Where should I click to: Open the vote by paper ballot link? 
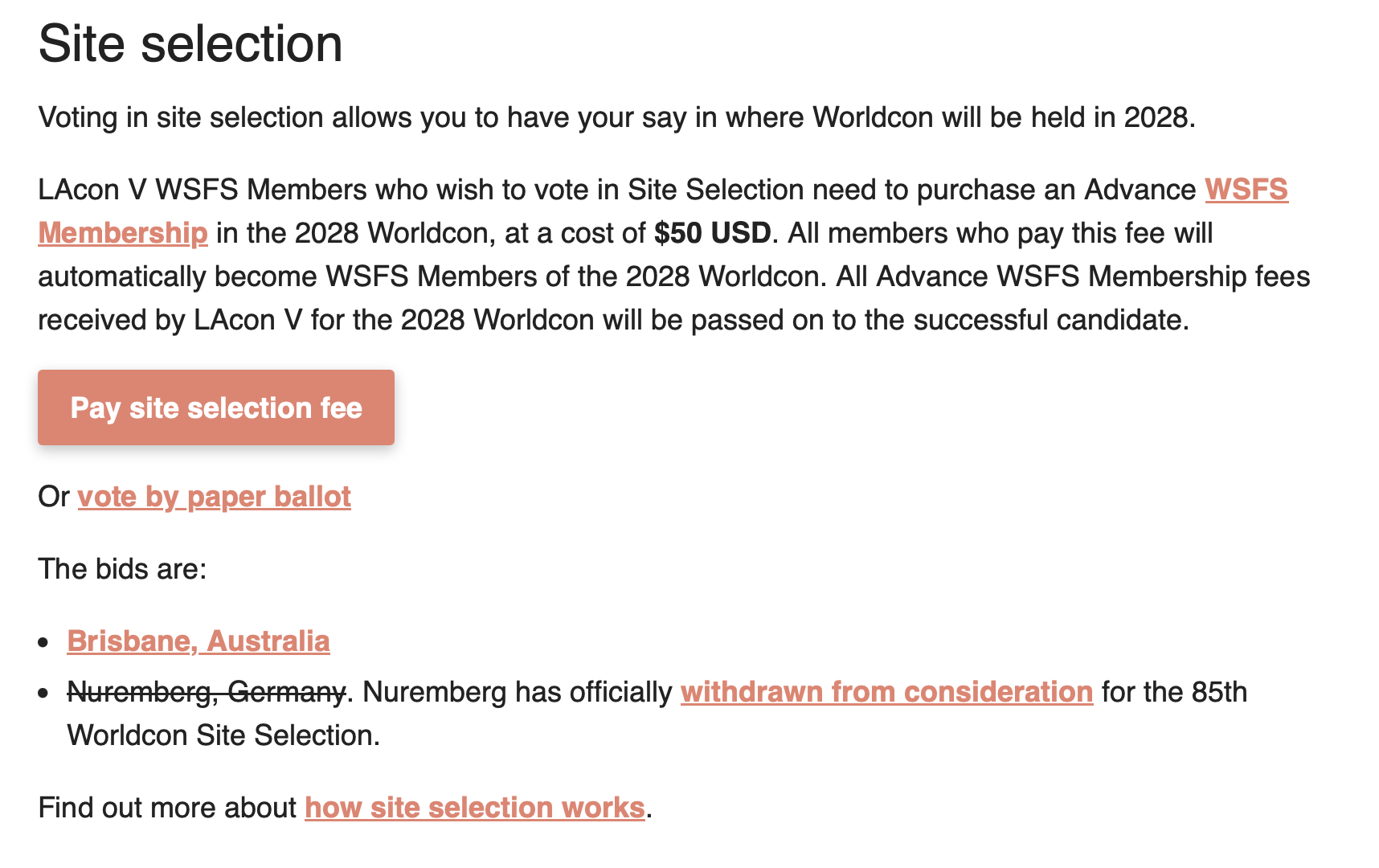tap(215, 497)
